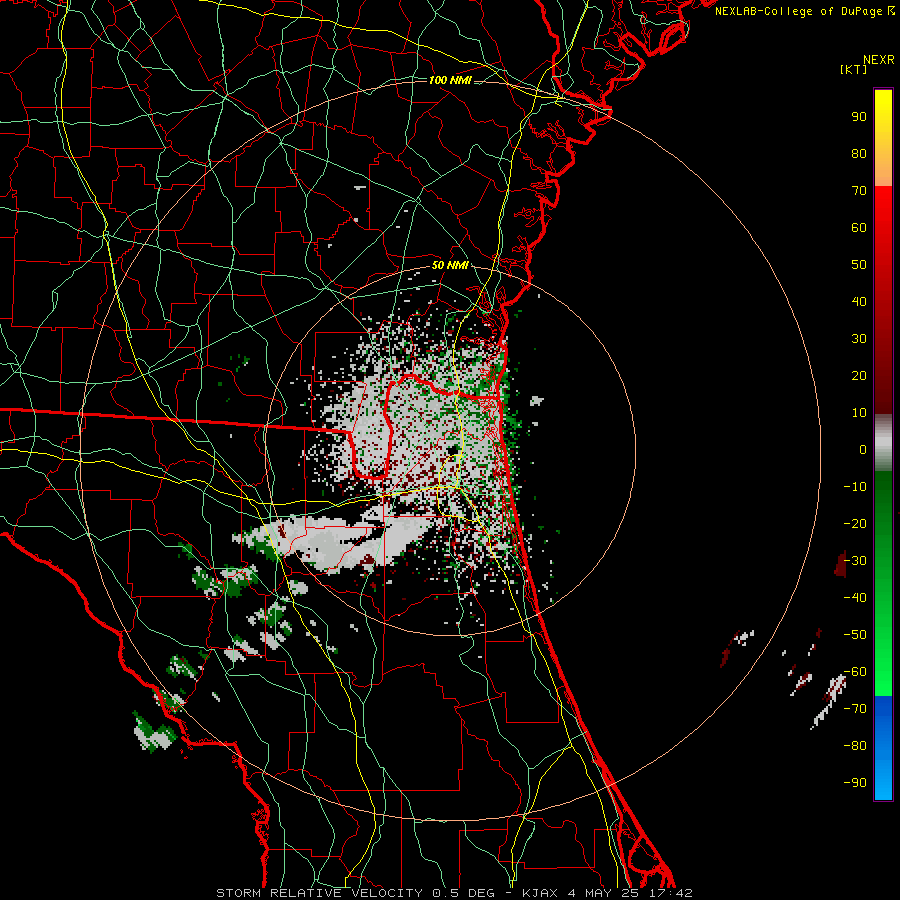Click the 50 NMI range ring label

pos(450,265)
